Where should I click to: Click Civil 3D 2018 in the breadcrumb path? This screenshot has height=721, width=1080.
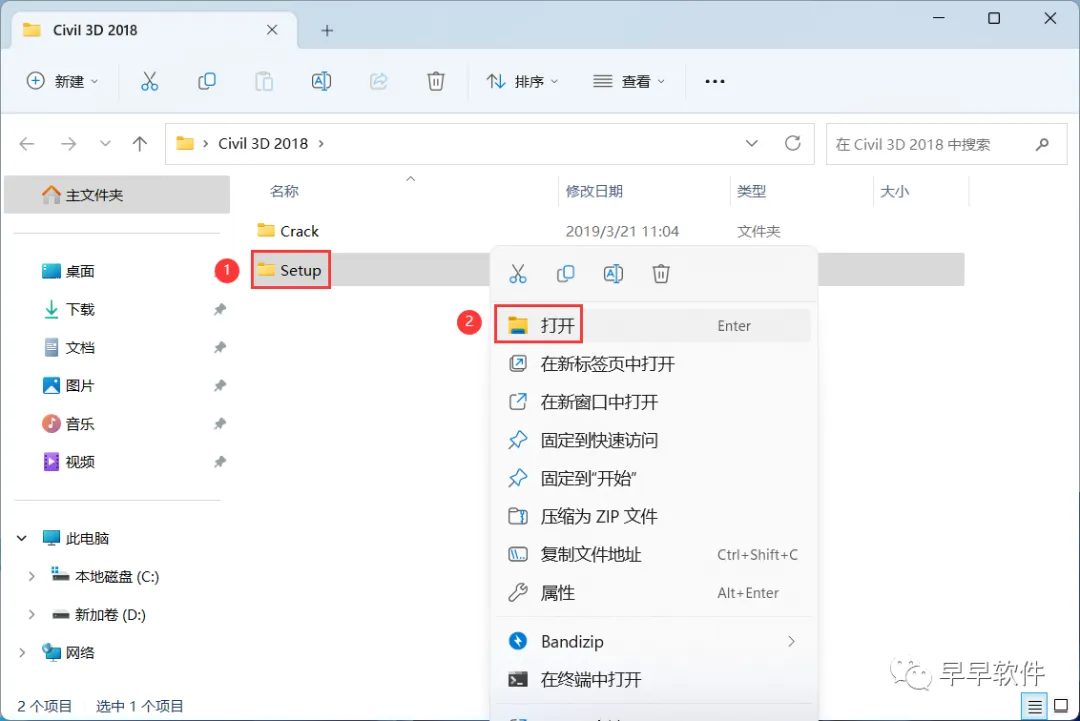[x=263, y=143]
